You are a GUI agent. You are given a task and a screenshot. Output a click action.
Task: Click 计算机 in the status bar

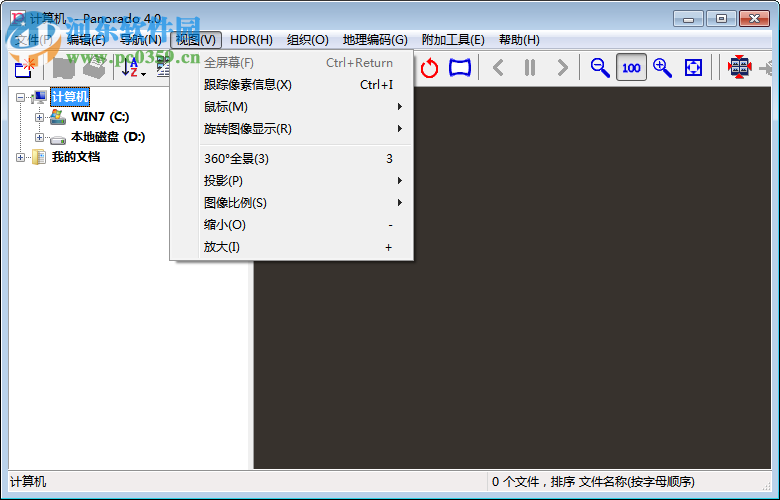click(x=28, y=482)
